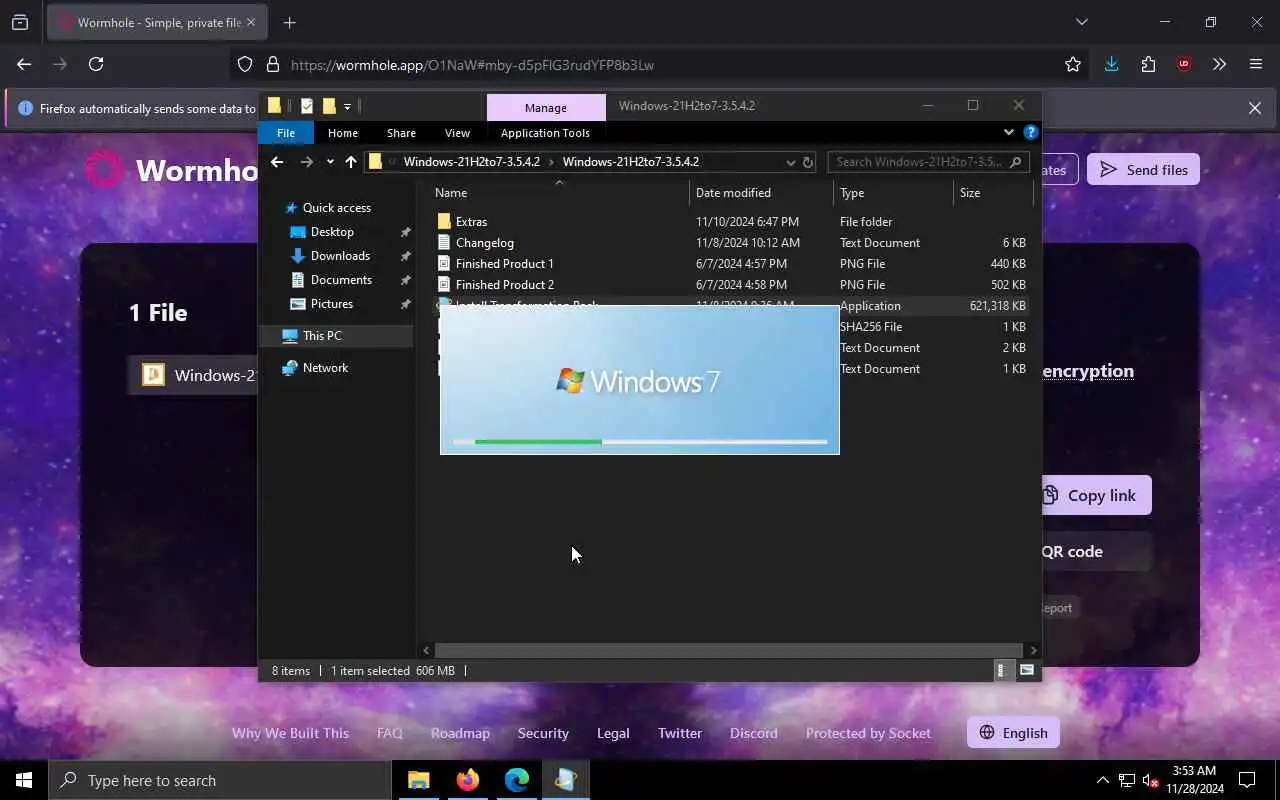Open recent locations dropdown arrow
This screenshot has height=800, width=1280.
(330, 162)
